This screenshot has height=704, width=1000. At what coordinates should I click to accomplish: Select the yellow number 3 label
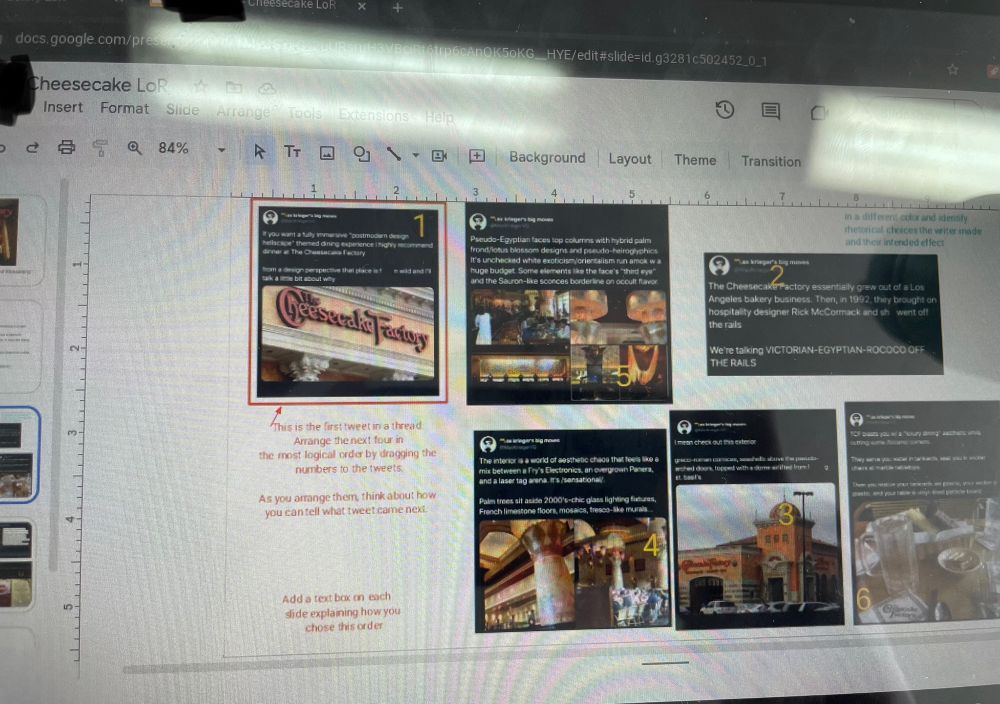pos(786,515)
